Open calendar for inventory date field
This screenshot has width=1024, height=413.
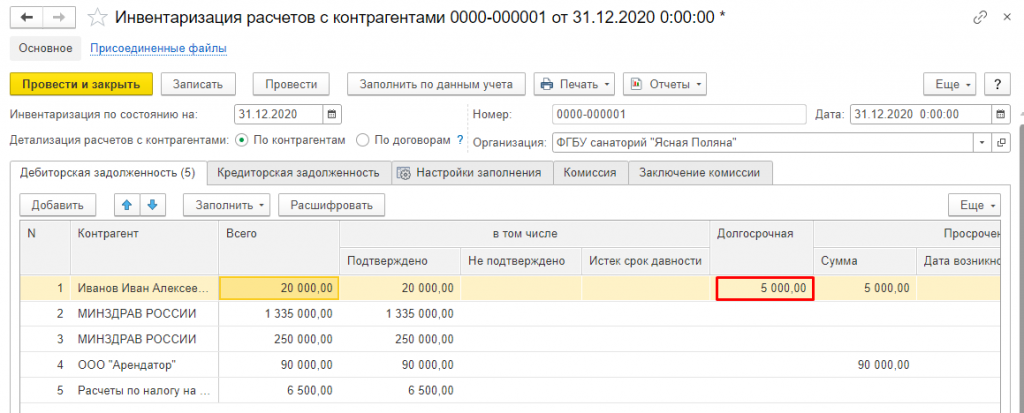pyautogui.click(x=333, y=114)
